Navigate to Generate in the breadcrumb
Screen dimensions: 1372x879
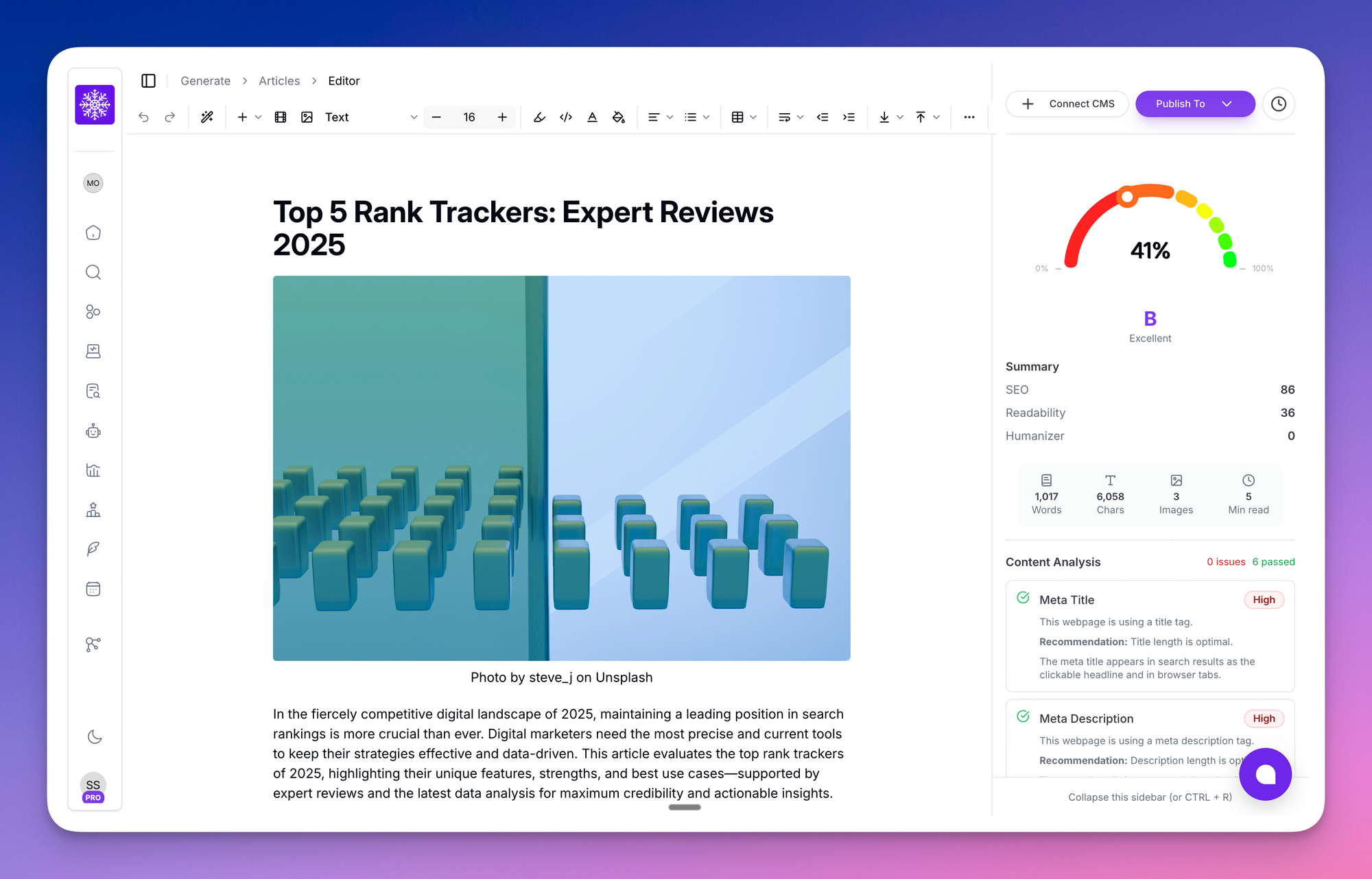click(205, 80)
